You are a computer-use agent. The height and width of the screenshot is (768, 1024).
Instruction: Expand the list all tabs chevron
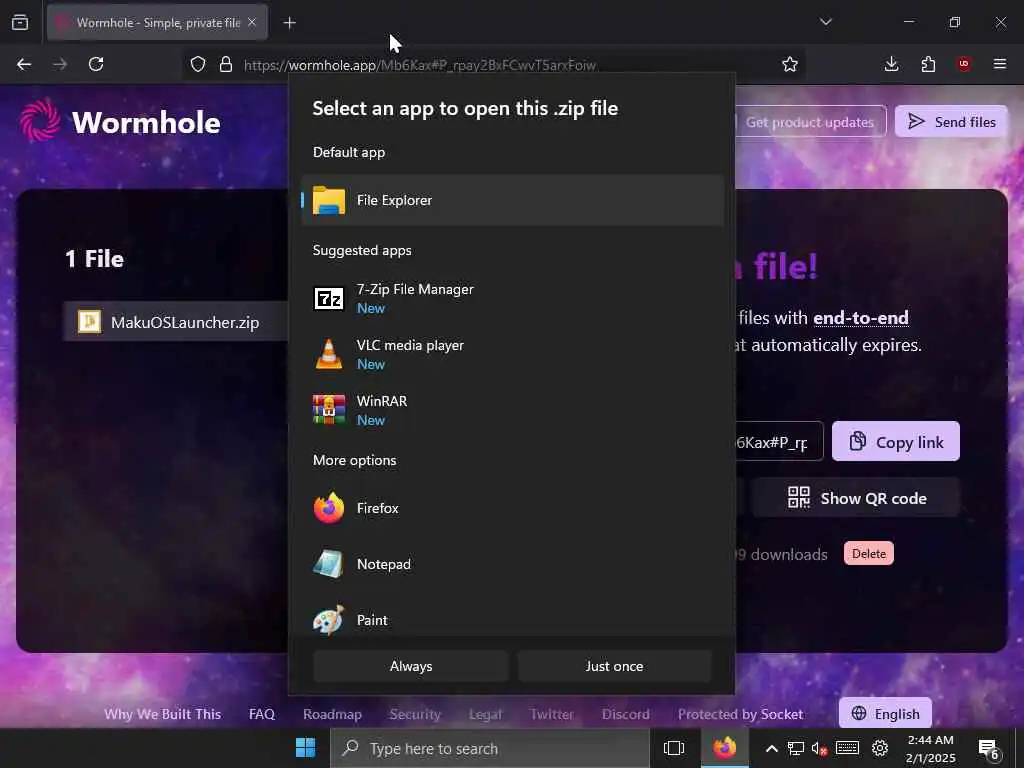pyautogui.click(x=825, y=22)
